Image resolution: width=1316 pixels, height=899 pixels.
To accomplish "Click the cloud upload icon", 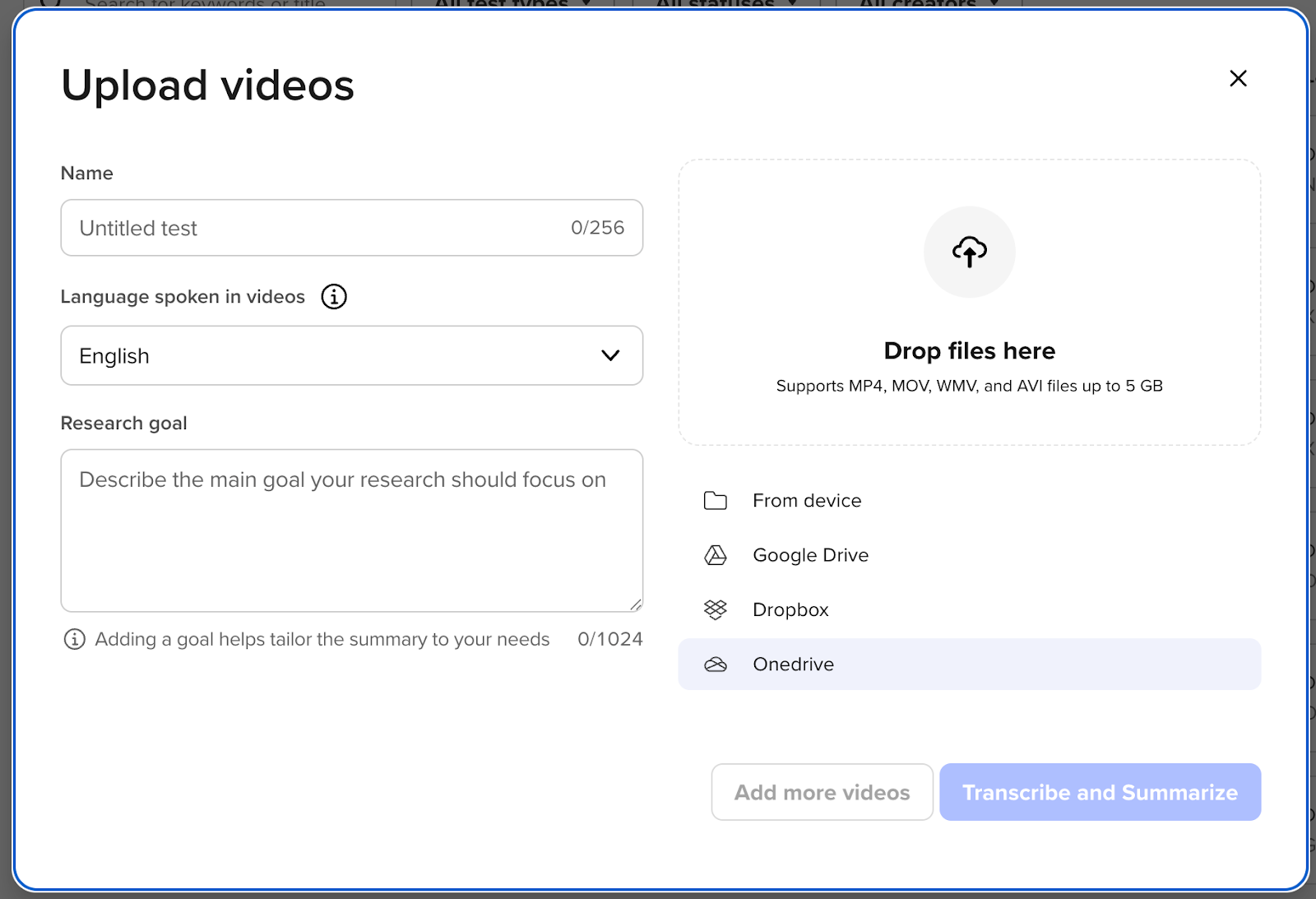I will [x=969, y=252].
